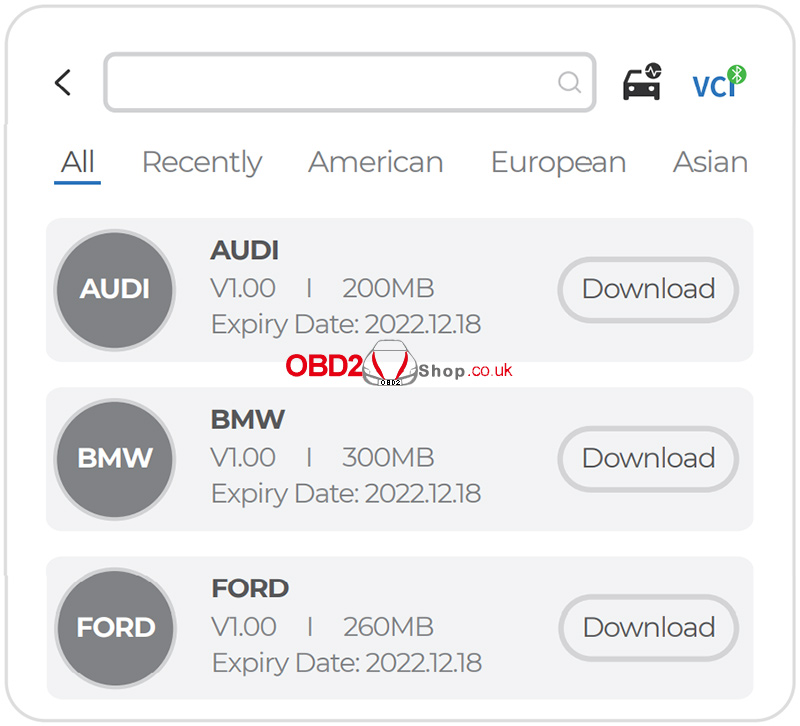The height and width of the screenshot is (726, 800).
Task: Click the OBD2Shop.co.uk watermark link
Action: (398, 367)
